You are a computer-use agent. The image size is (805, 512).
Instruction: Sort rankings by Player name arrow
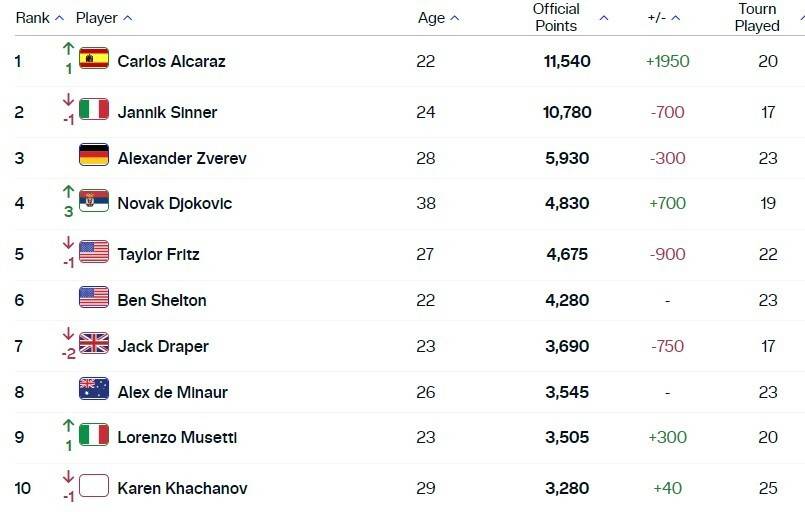pos(128,18)
